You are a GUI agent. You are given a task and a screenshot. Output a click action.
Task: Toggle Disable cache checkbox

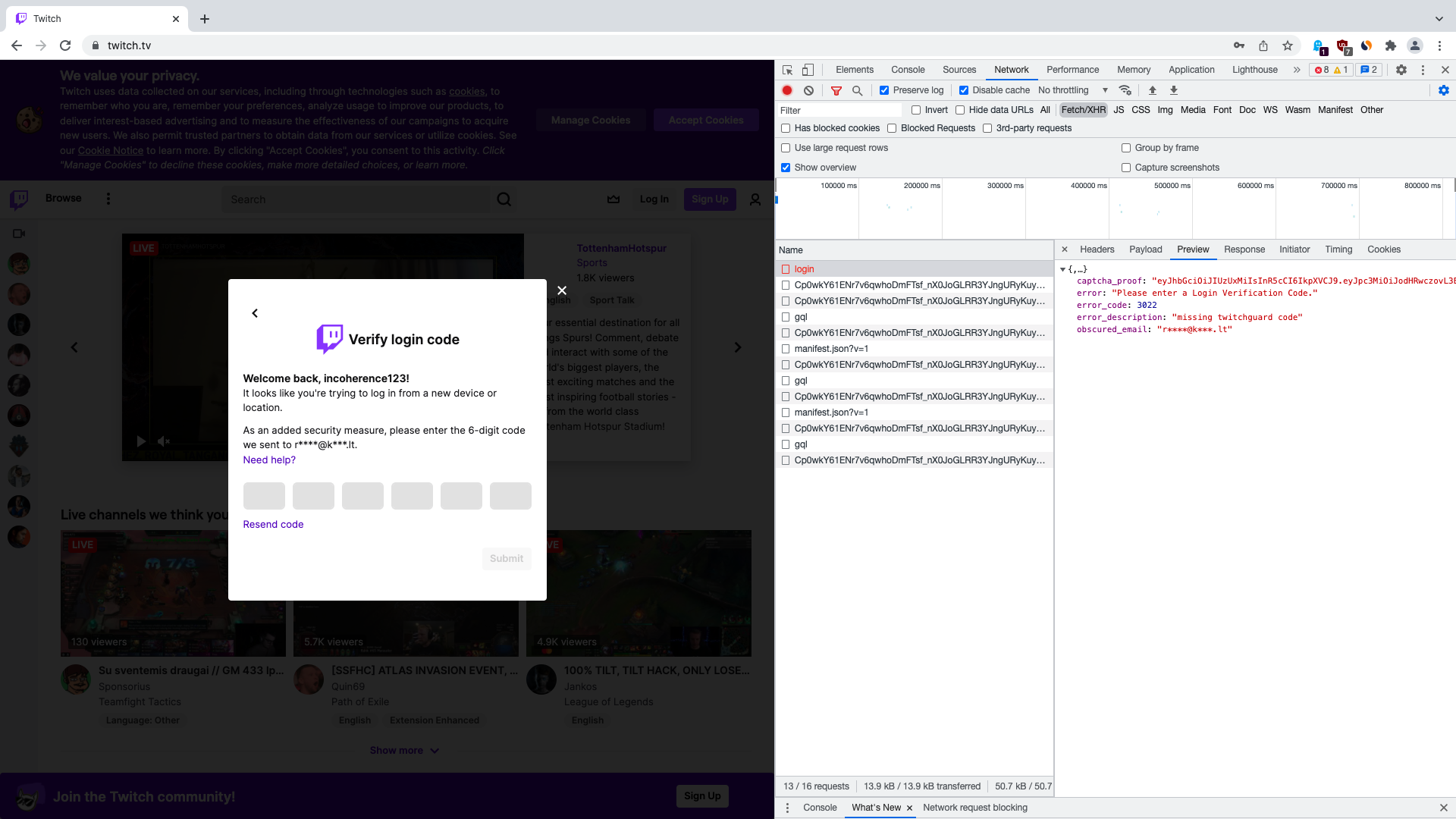click(964, 90)
